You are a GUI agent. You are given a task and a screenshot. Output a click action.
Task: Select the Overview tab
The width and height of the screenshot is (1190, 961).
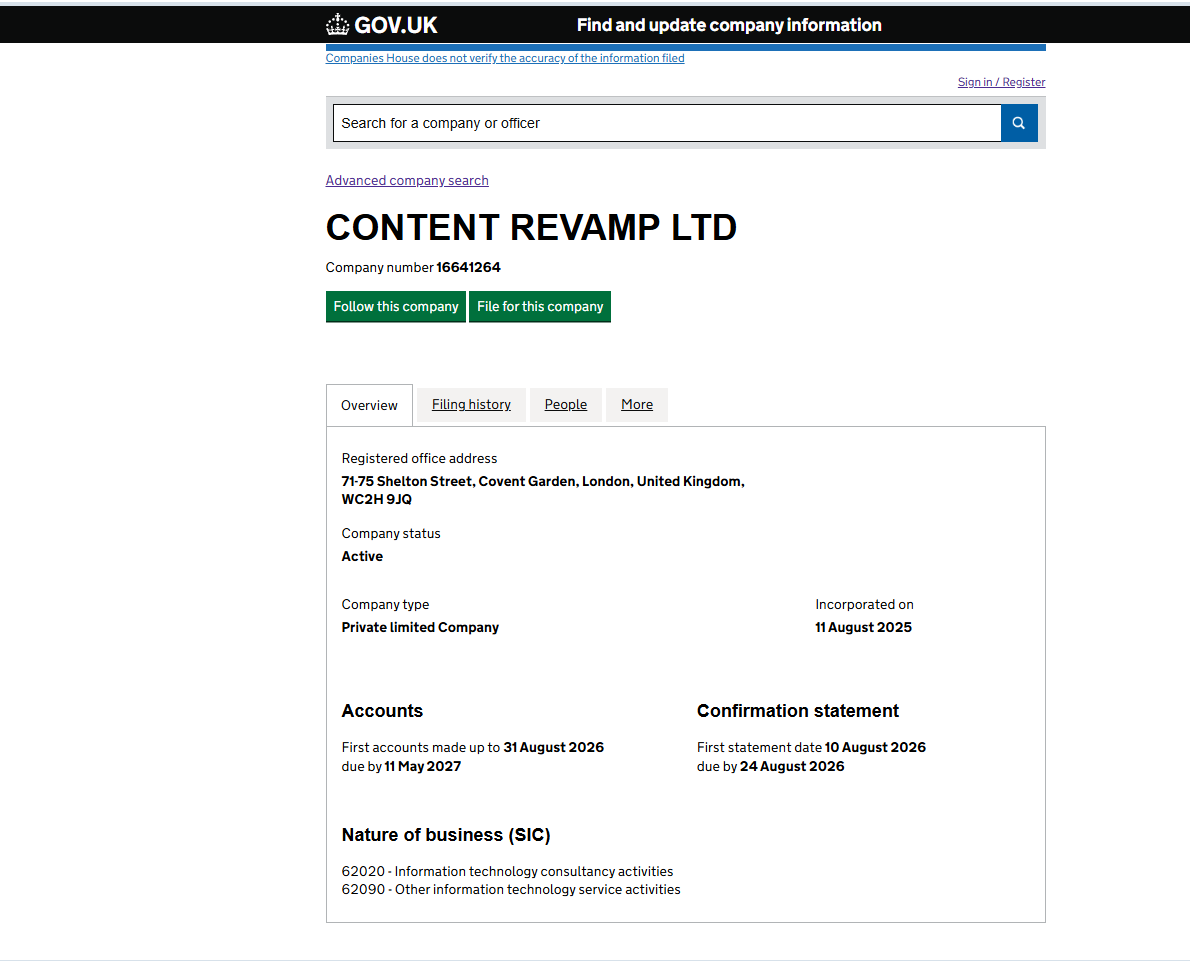(369, 405)
